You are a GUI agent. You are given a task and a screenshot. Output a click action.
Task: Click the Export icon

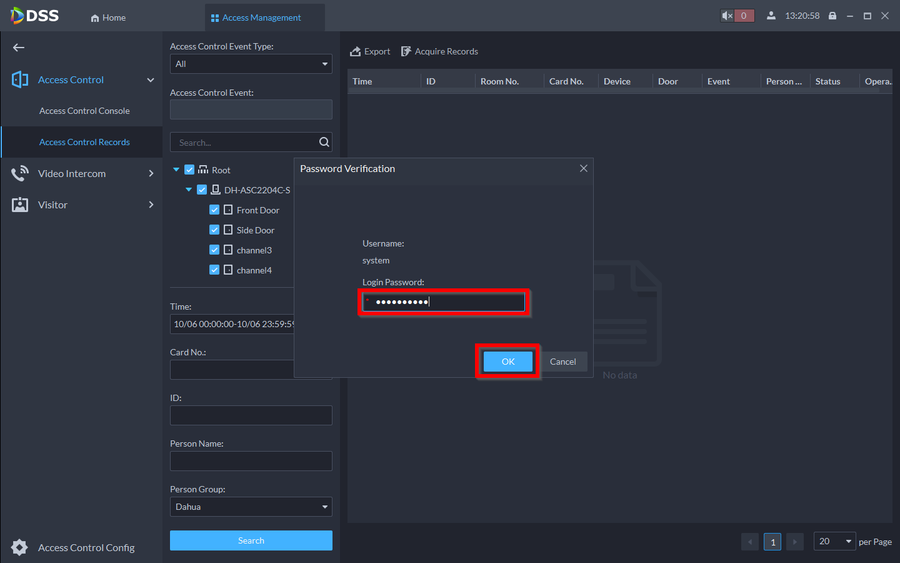pos(355,51)
